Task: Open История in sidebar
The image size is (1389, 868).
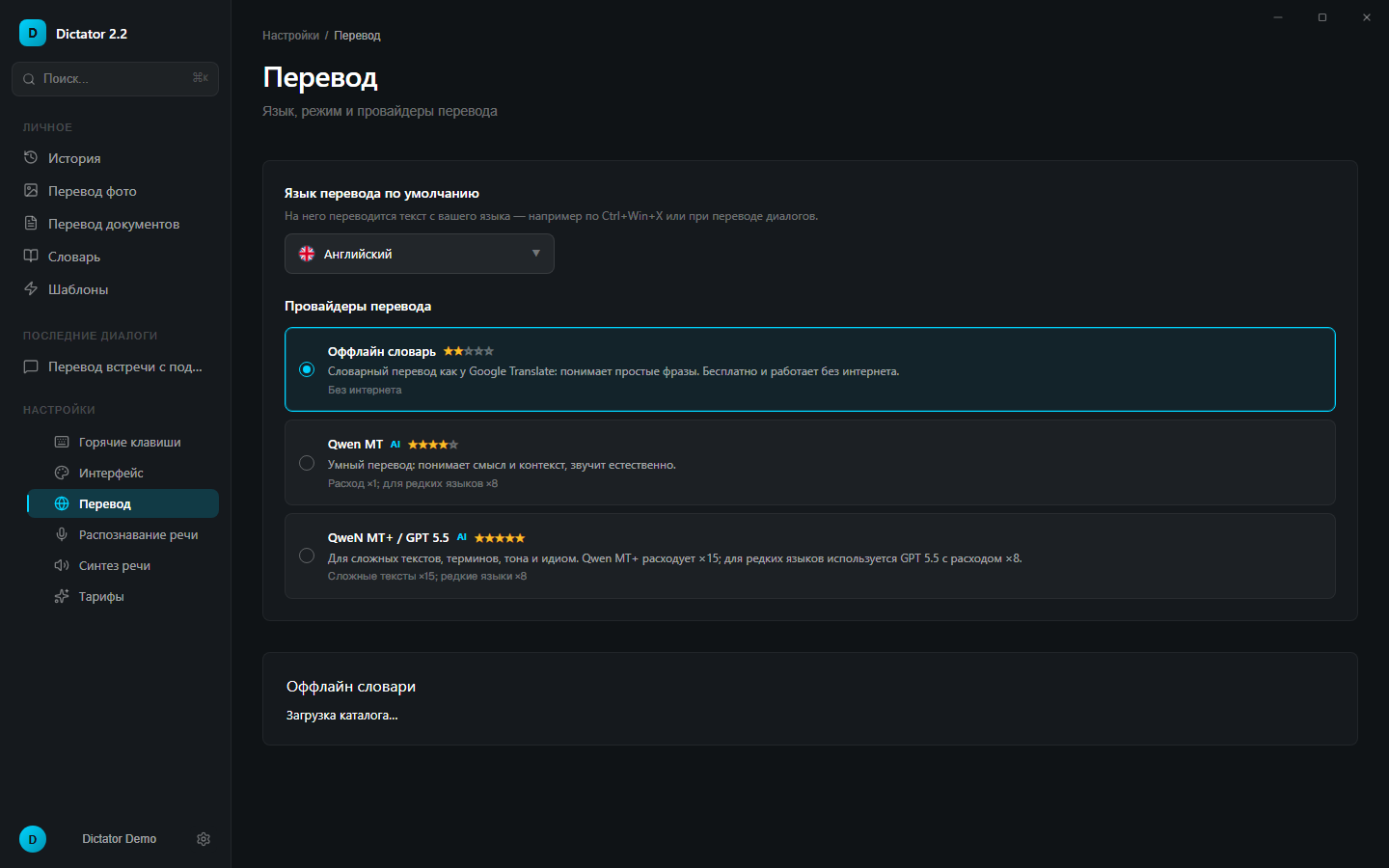Action: [x=116, y=158]
